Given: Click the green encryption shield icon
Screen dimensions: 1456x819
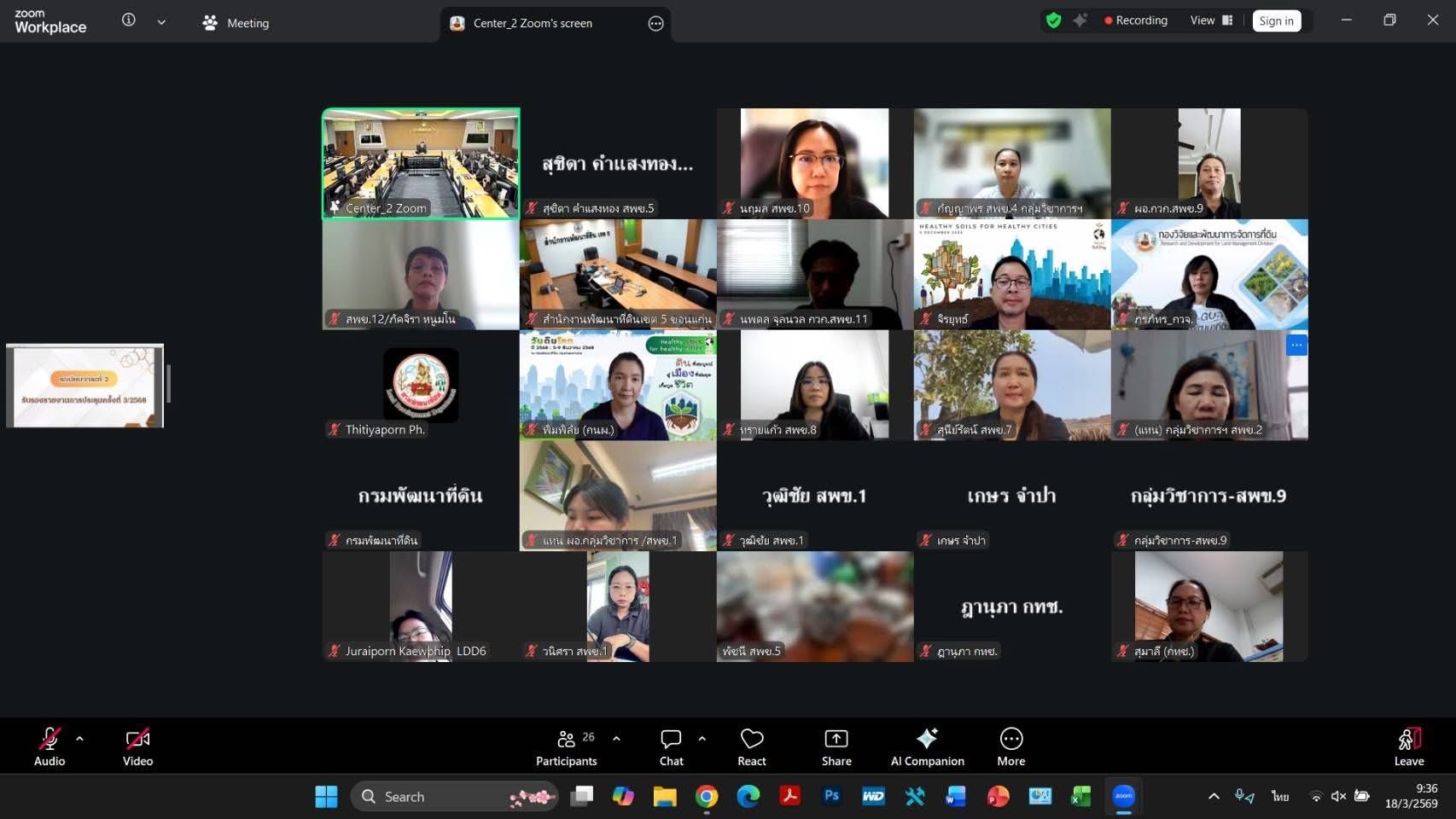Looking at the screenshot, I should pyautogui.click(x=1053, y=20).
